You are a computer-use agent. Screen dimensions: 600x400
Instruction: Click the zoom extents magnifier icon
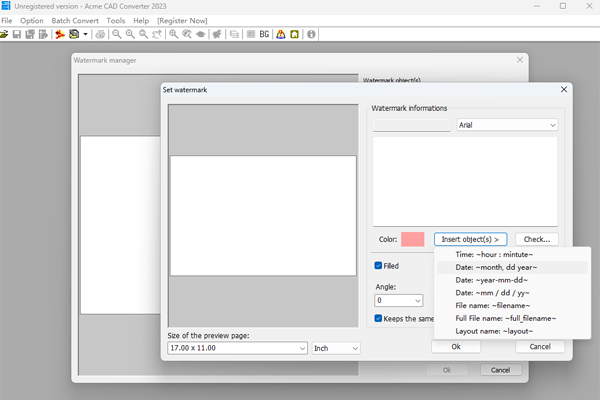(174, 34)
